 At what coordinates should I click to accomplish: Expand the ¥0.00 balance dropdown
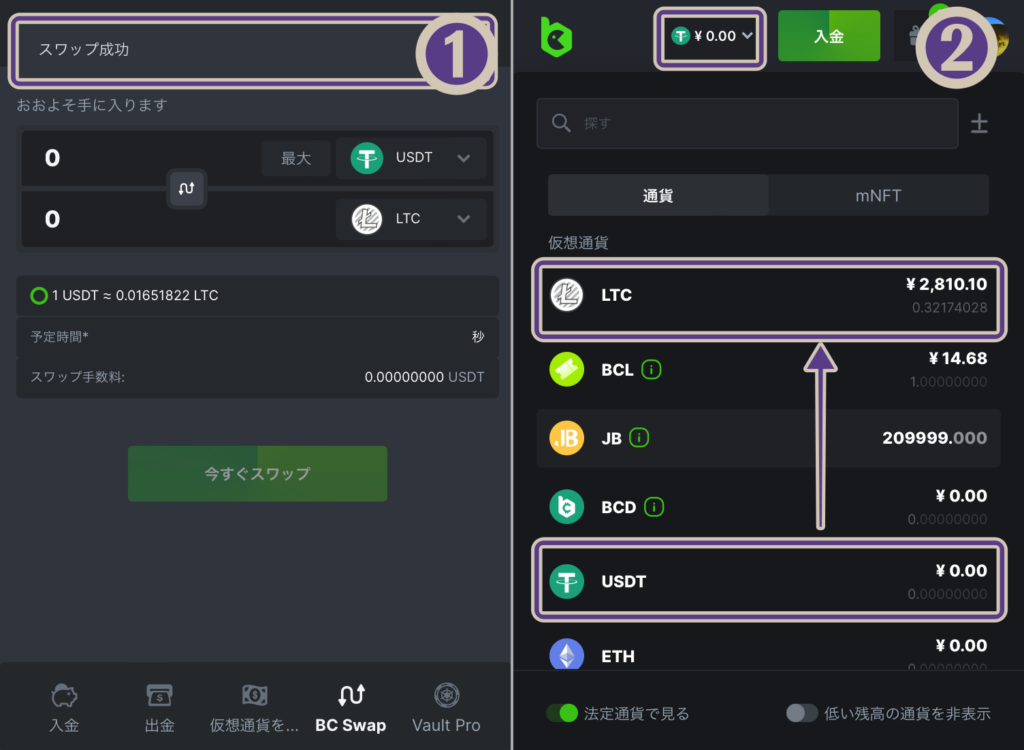711,37
